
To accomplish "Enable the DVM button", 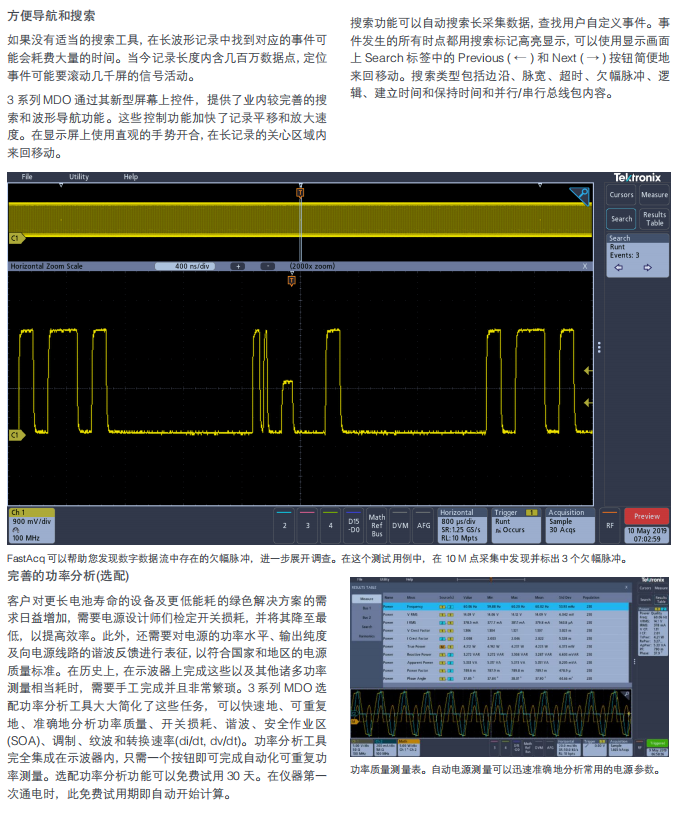I will click(400, 526).
